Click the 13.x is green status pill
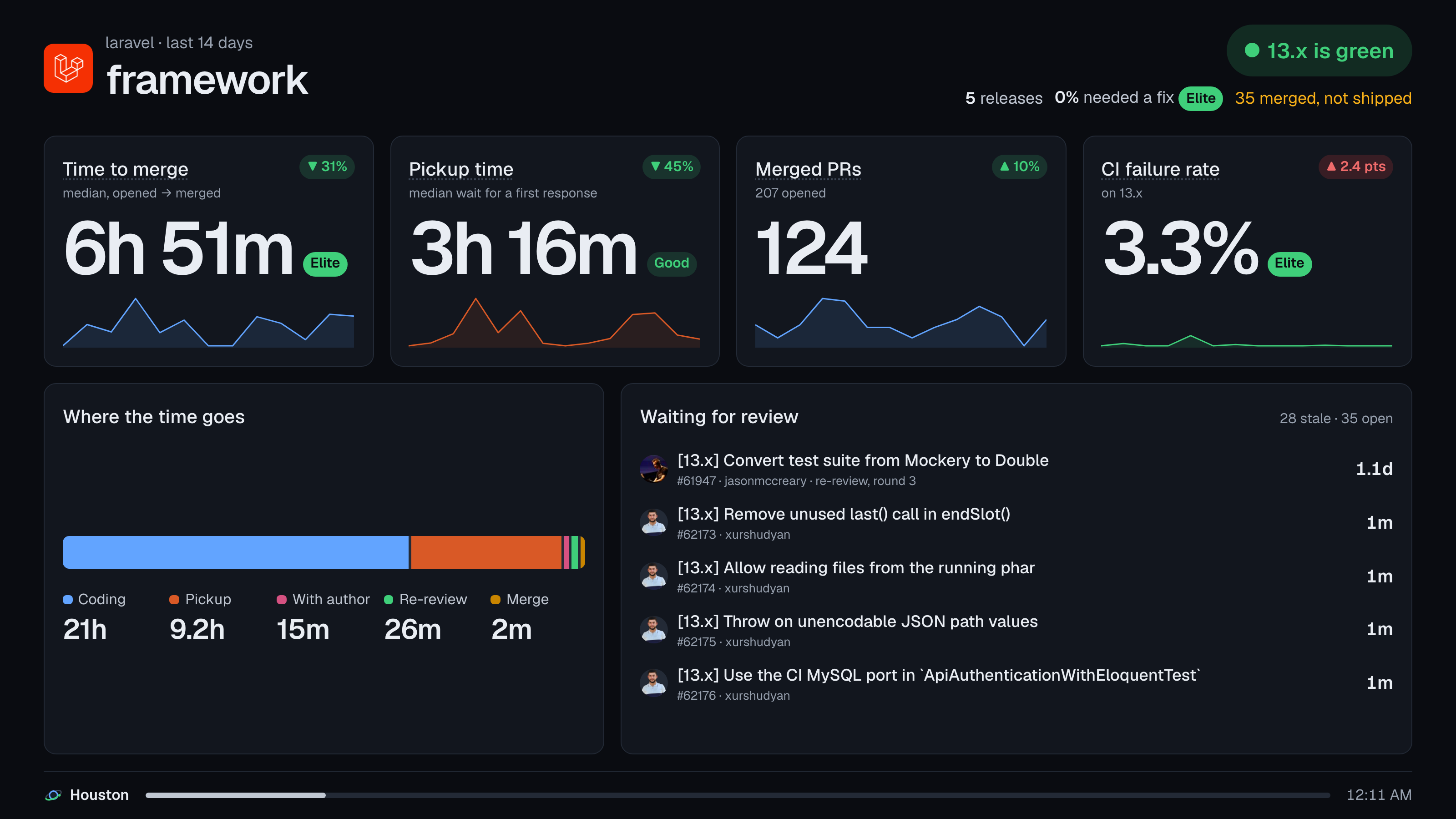This screenshot has height=819, width=1456. pos(1319,51)
